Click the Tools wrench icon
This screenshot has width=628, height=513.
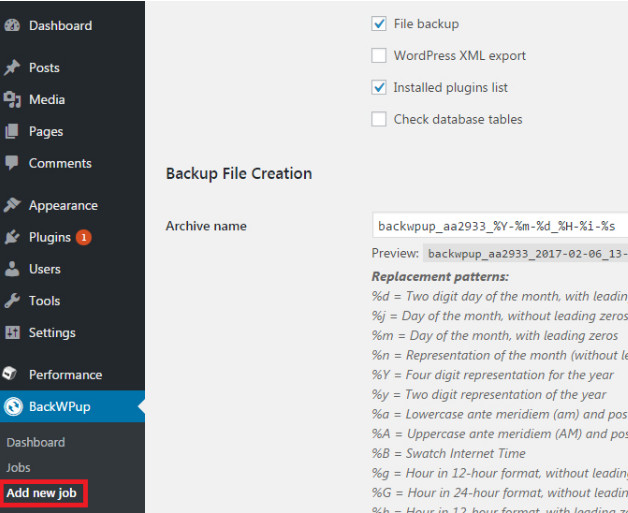coord(12,301)
